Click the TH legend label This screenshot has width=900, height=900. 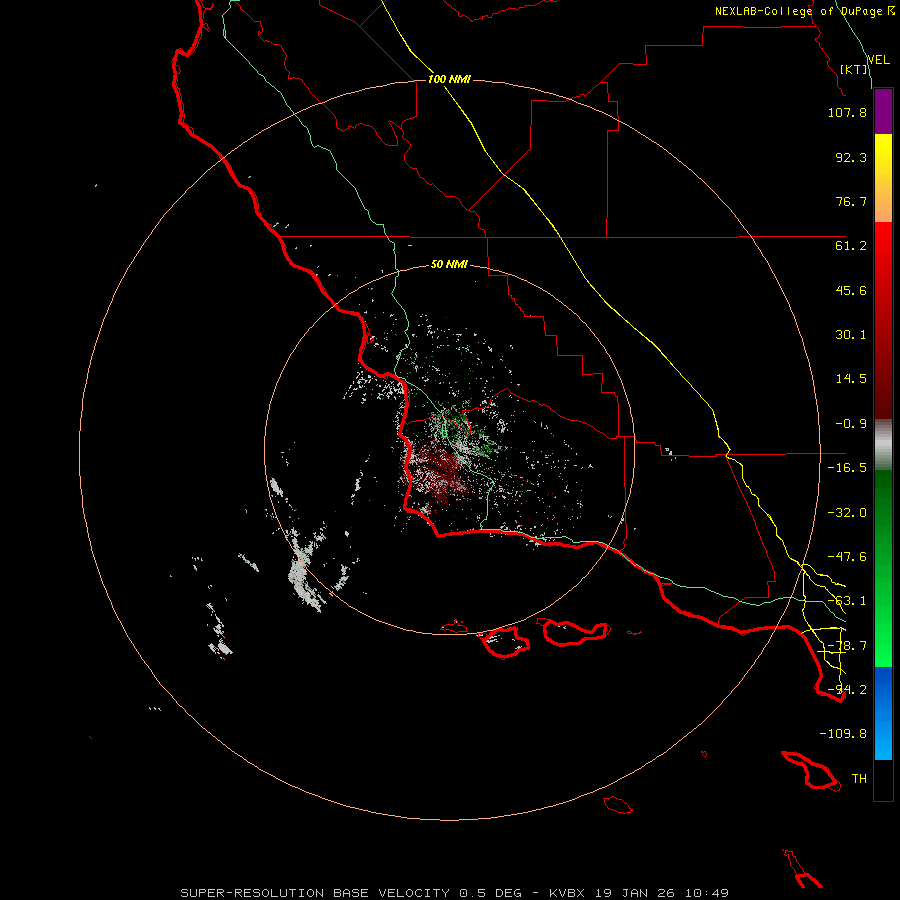pyautogui.click(x=859, y=779)
